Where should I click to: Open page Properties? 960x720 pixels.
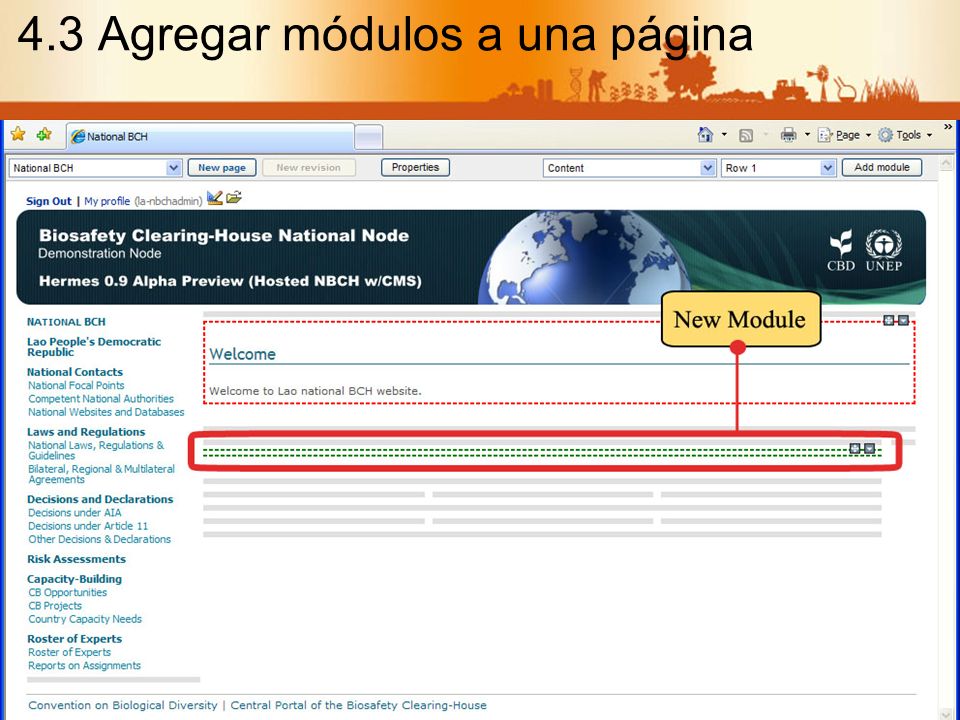pos(415,167)
